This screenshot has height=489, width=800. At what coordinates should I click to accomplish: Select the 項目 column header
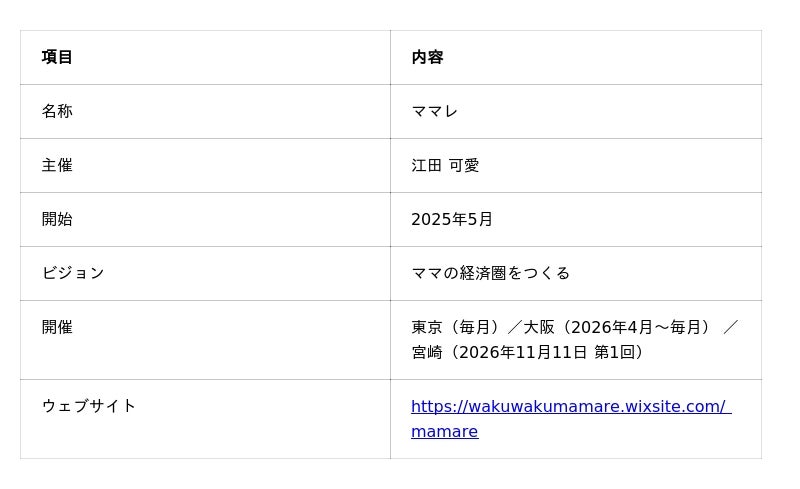(x=57, y=57)
